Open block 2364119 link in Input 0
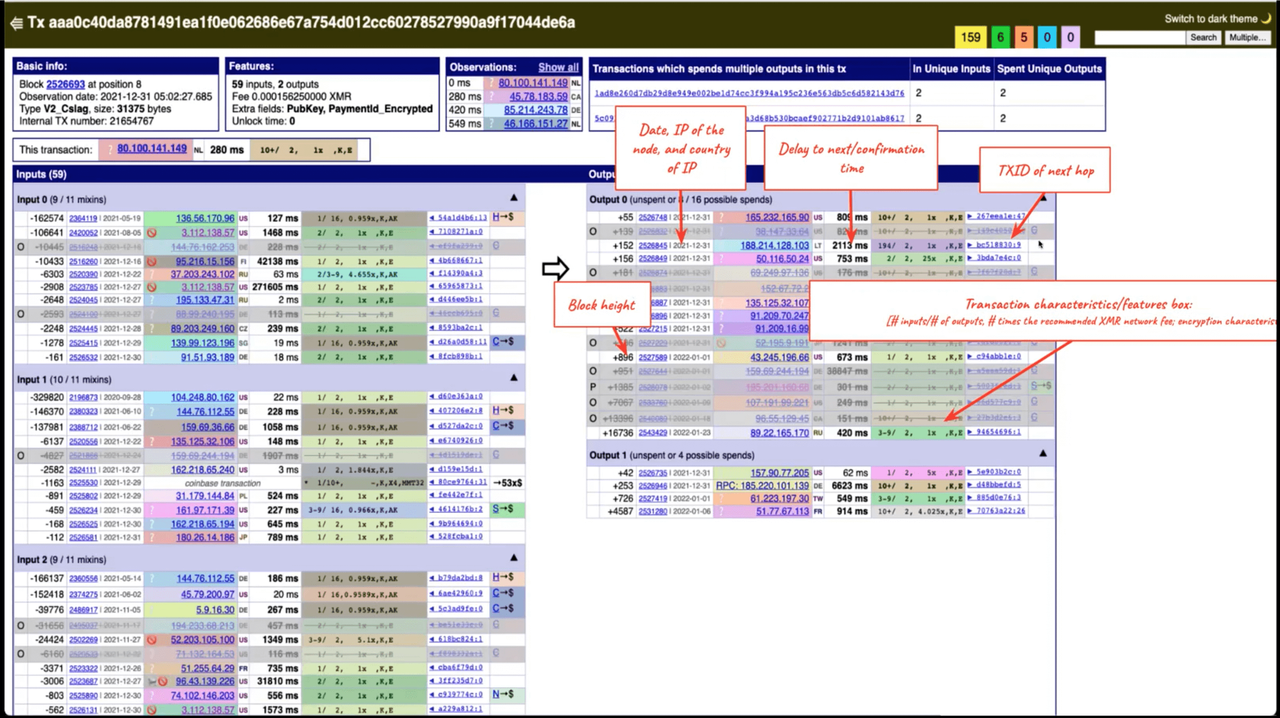The image size is (1280, 718). 83,218
